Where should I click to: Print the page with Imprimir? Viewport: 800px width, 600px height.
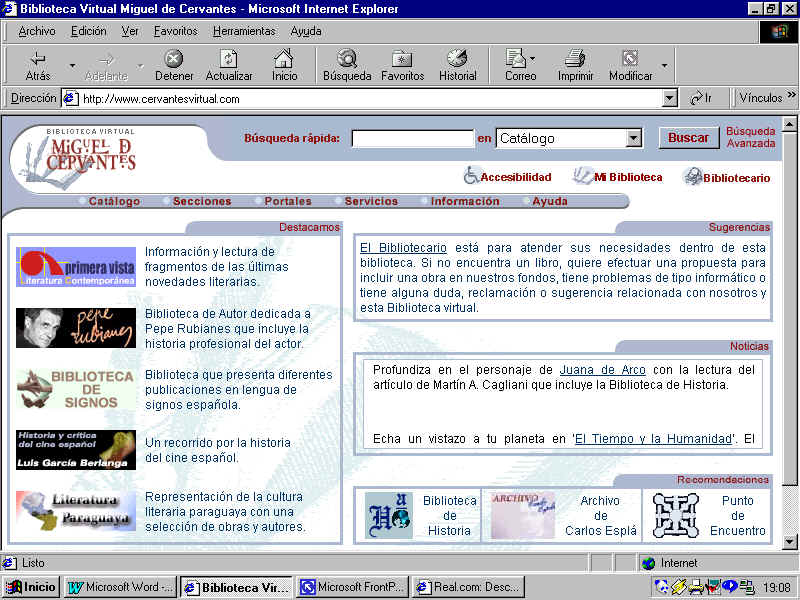575,66
